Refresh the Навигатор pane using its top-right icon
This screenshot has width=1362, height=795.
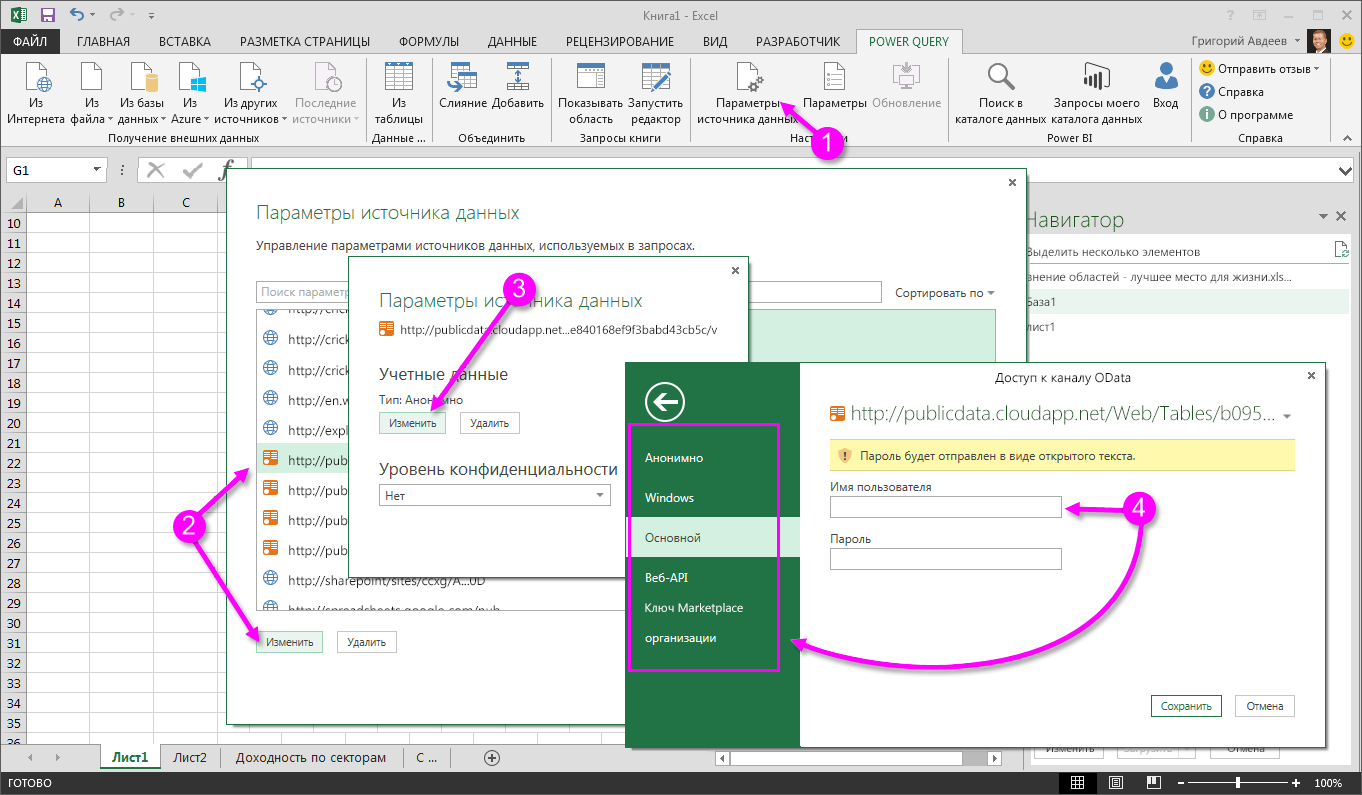click(x=1341, y=250)
